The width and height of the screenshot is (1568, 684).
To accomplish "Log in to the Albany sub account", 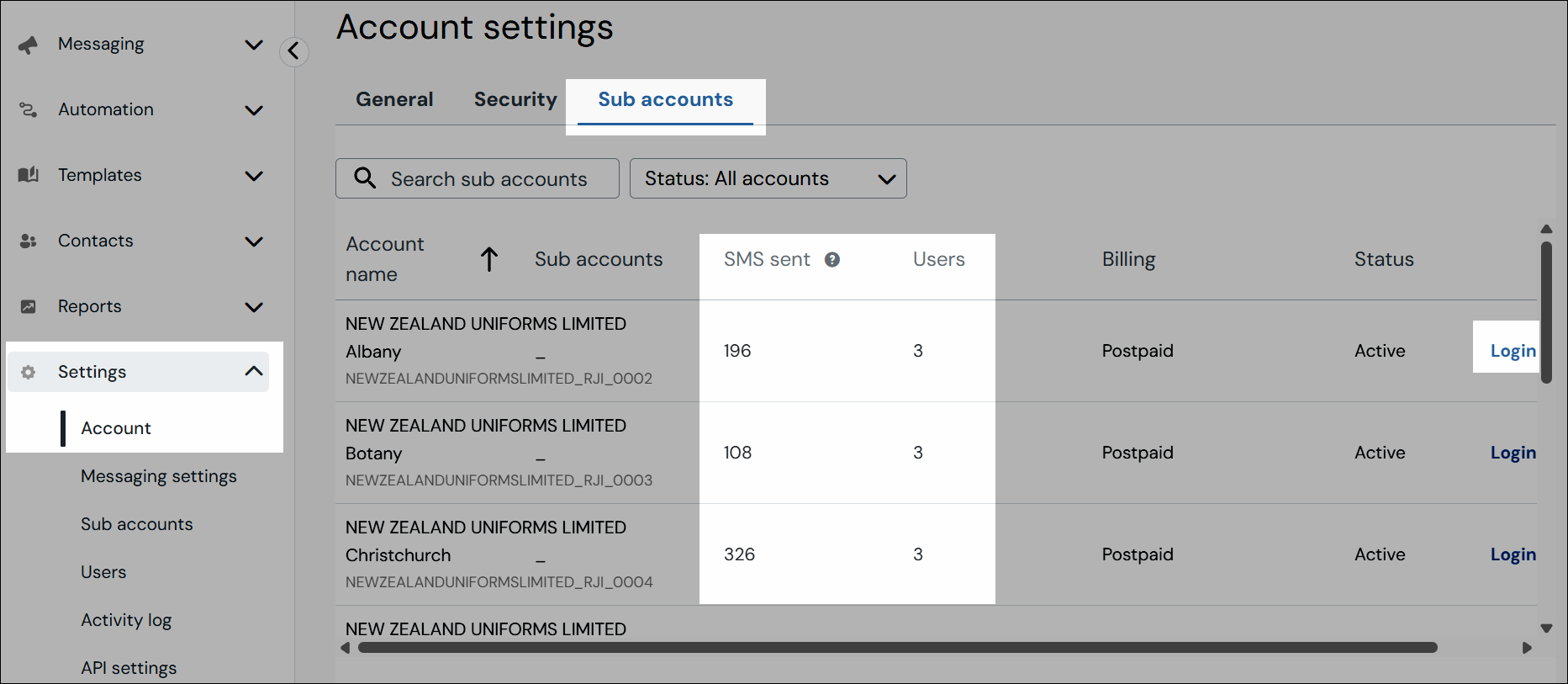I will point(1513,351).
